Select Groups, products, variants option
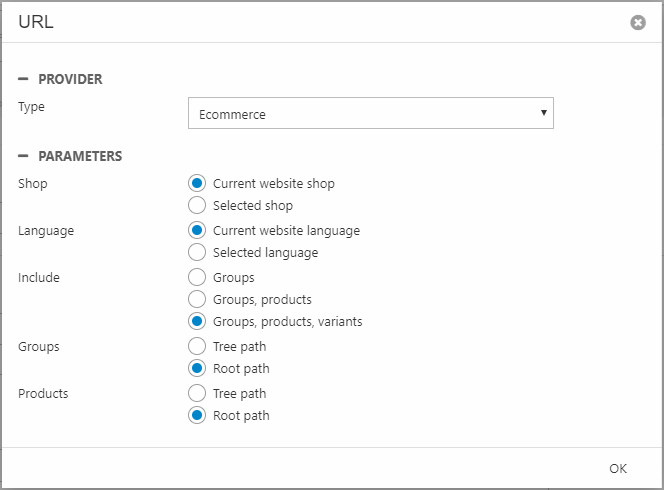The height and width of the screenshot is (490, 664). click(x=197, y=322)
